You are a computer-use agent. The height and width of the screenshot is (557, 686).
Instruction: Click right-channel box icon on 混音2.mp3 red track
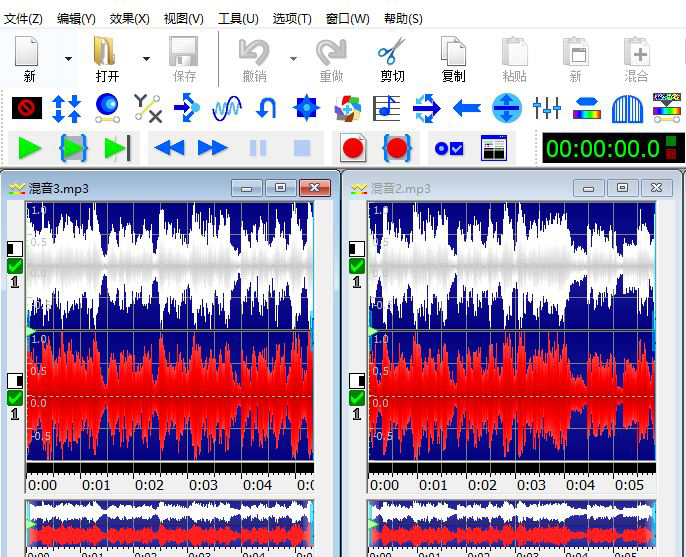click(x=357, y=381)
